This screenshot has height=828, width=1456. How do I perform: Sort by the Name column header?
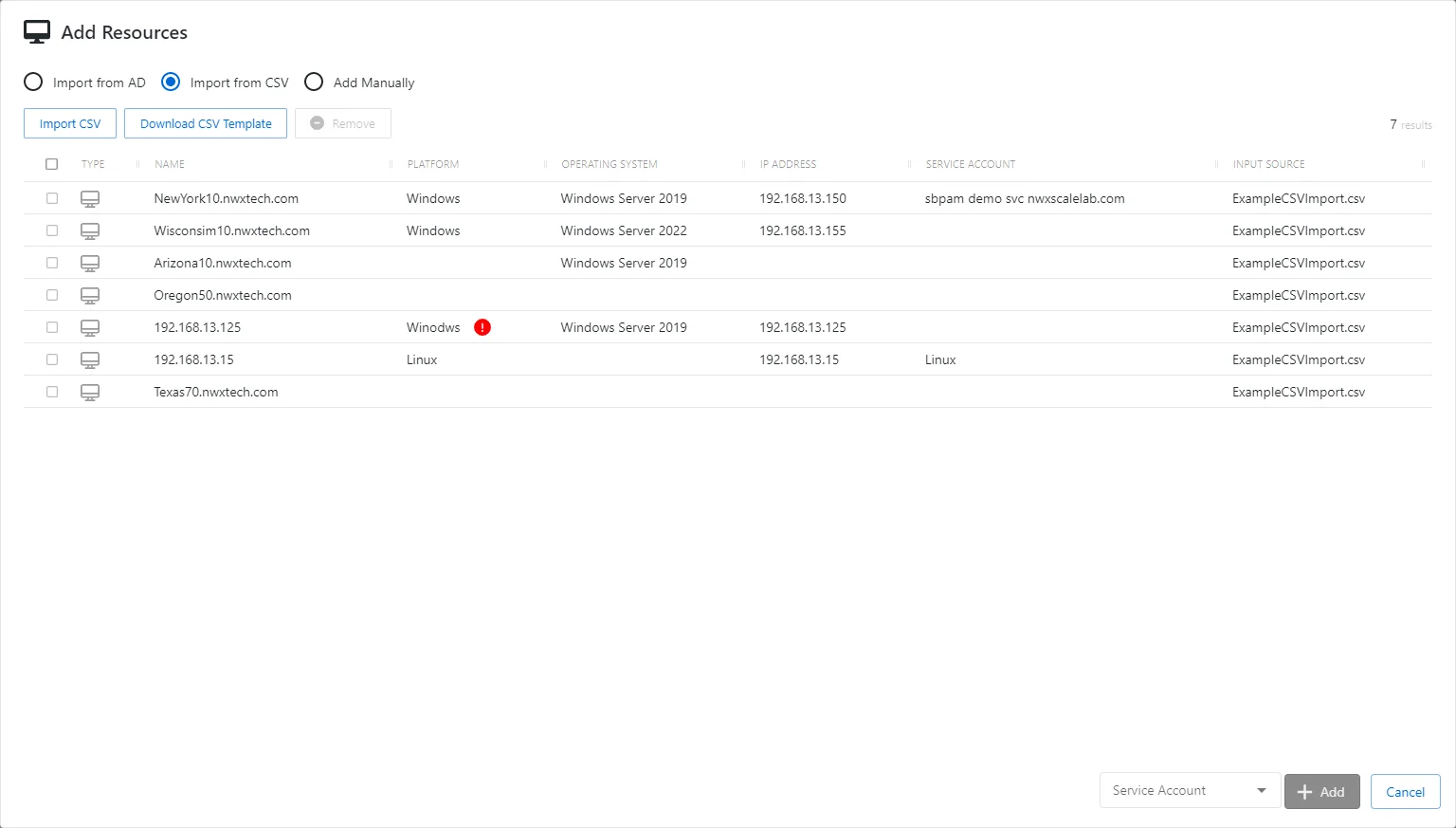point(170,164)
